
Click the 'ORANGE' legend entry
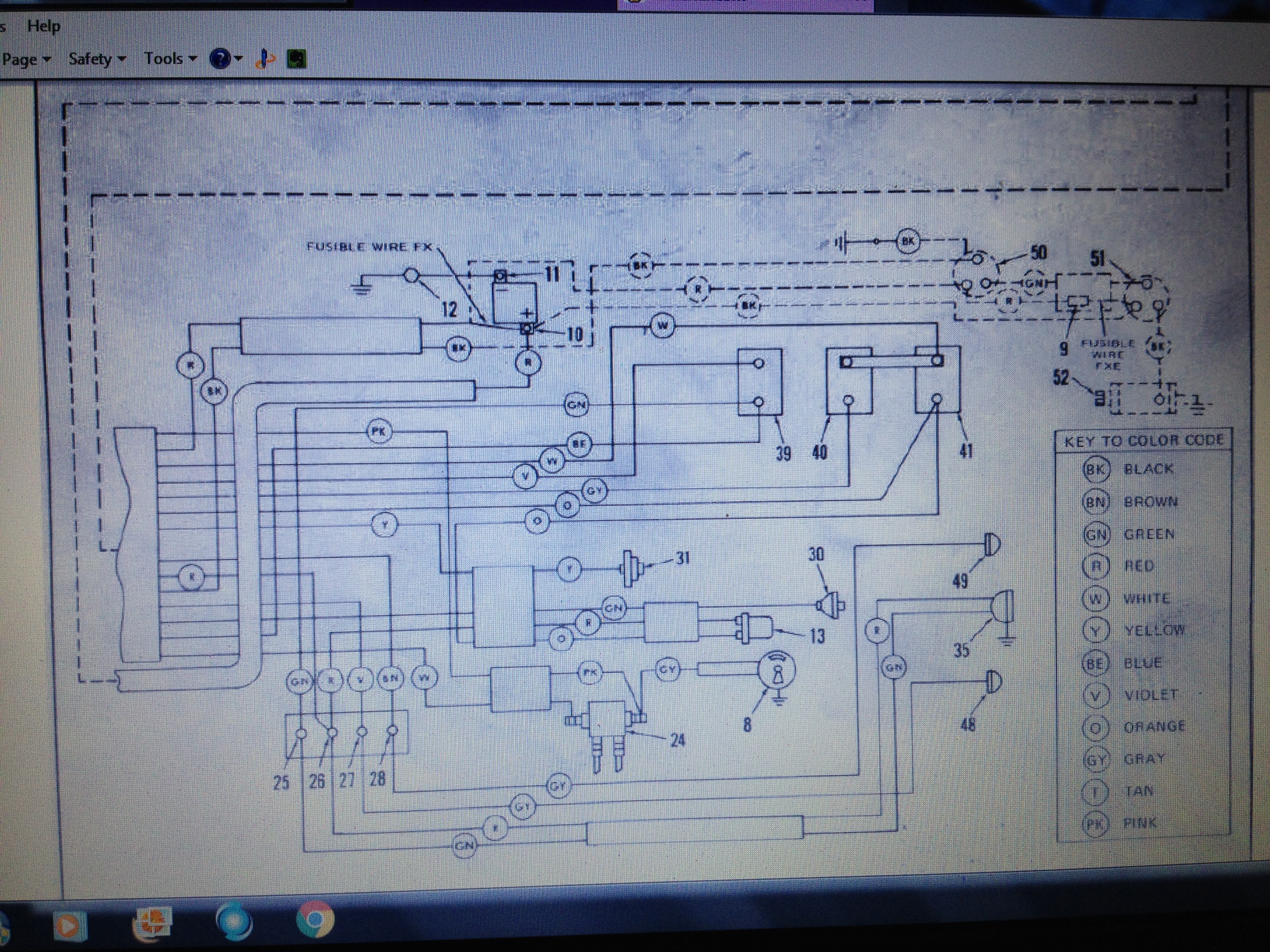(1154, 726)
